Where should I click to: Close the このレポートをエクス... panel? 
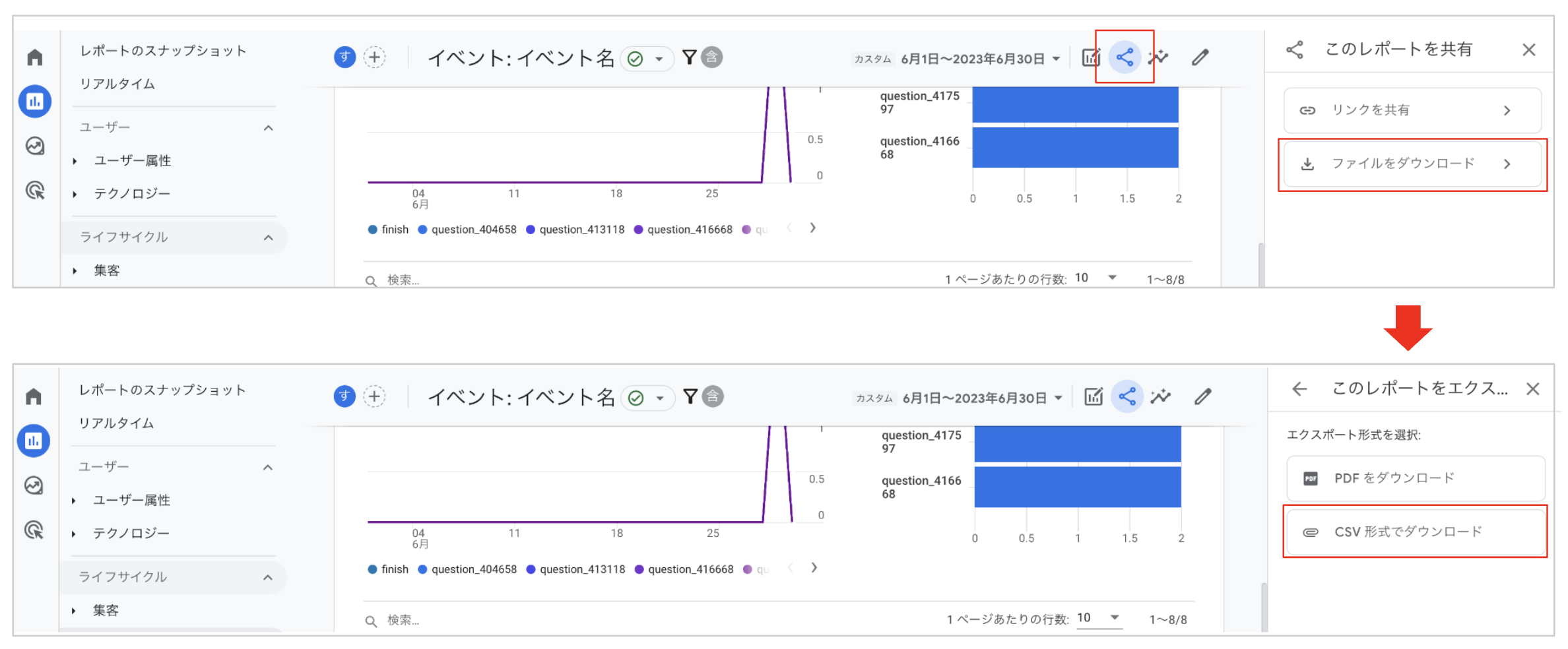click(1533, 389)
